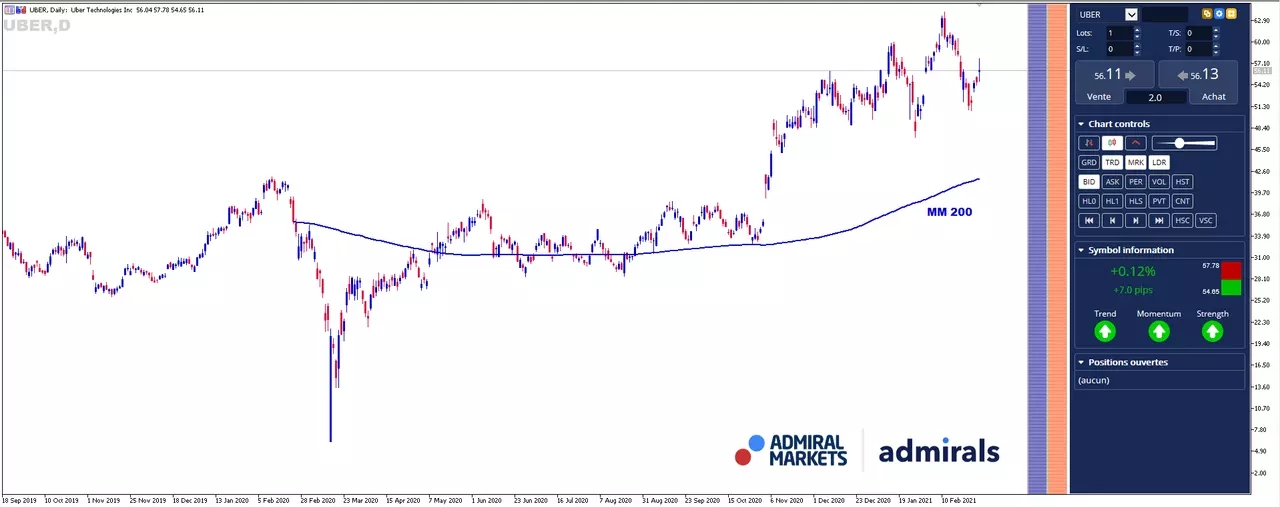
Task: Jump to chart end with fast-forward icon
Action: (1159, 220)
